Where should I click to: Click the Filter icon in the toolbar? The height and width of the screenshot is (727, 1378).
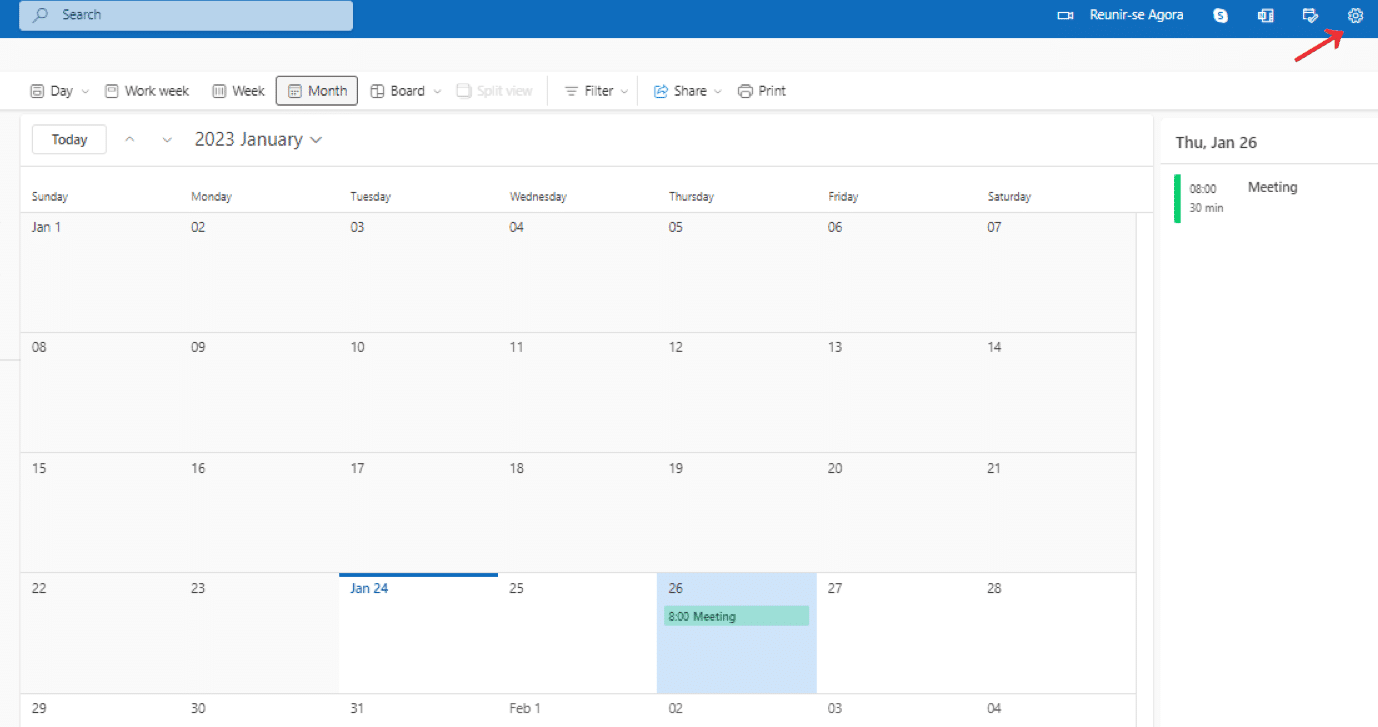(x=570, y=90)
